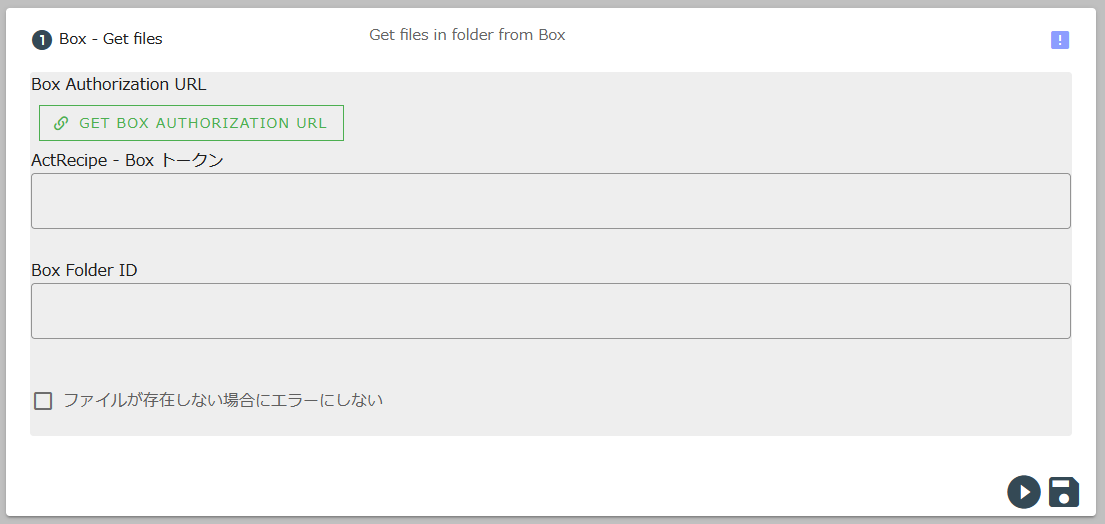This screenshot has height=524, width=1105.
Task: Click the blue exclamation alert icon
Action: click(x=1059, y=40)
